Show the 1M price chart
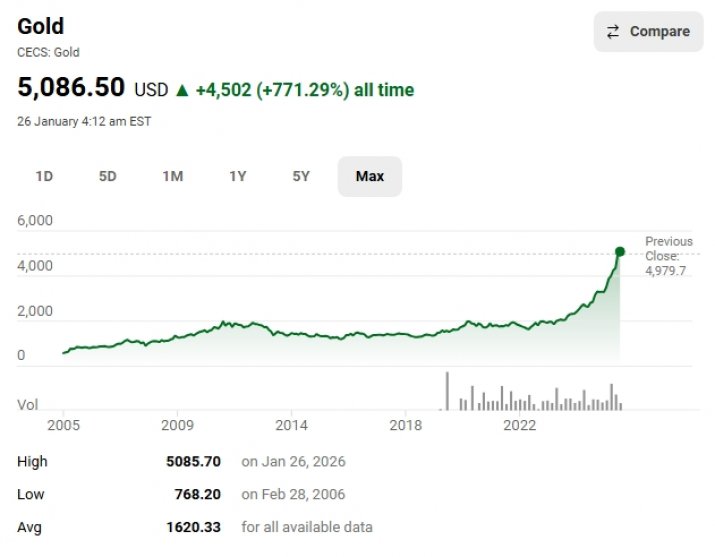The height and width of the screenshot is (557, 715). pos(173,176)
